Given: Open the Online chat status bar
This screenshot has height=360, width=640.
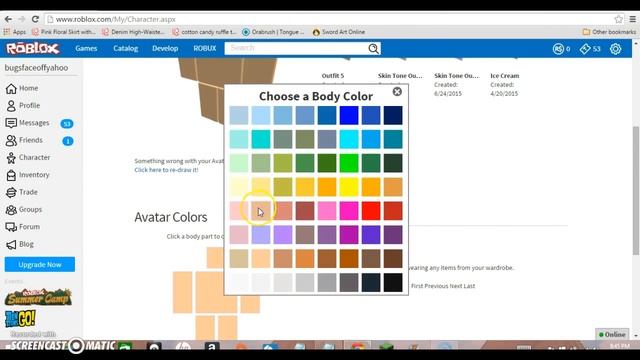Looking at the screenshot, I should (612, 334).
